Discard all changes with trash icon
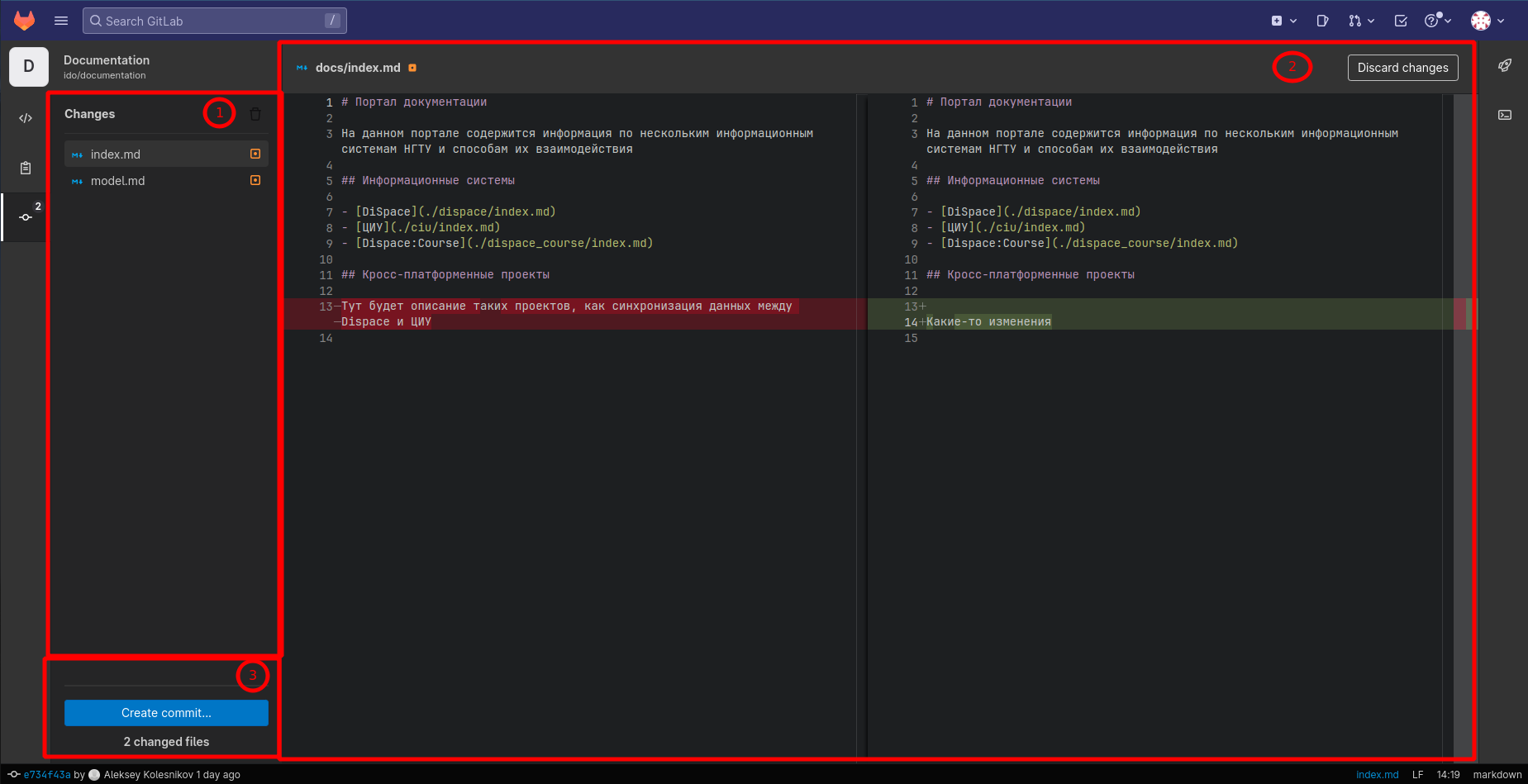 click(255, 114)
